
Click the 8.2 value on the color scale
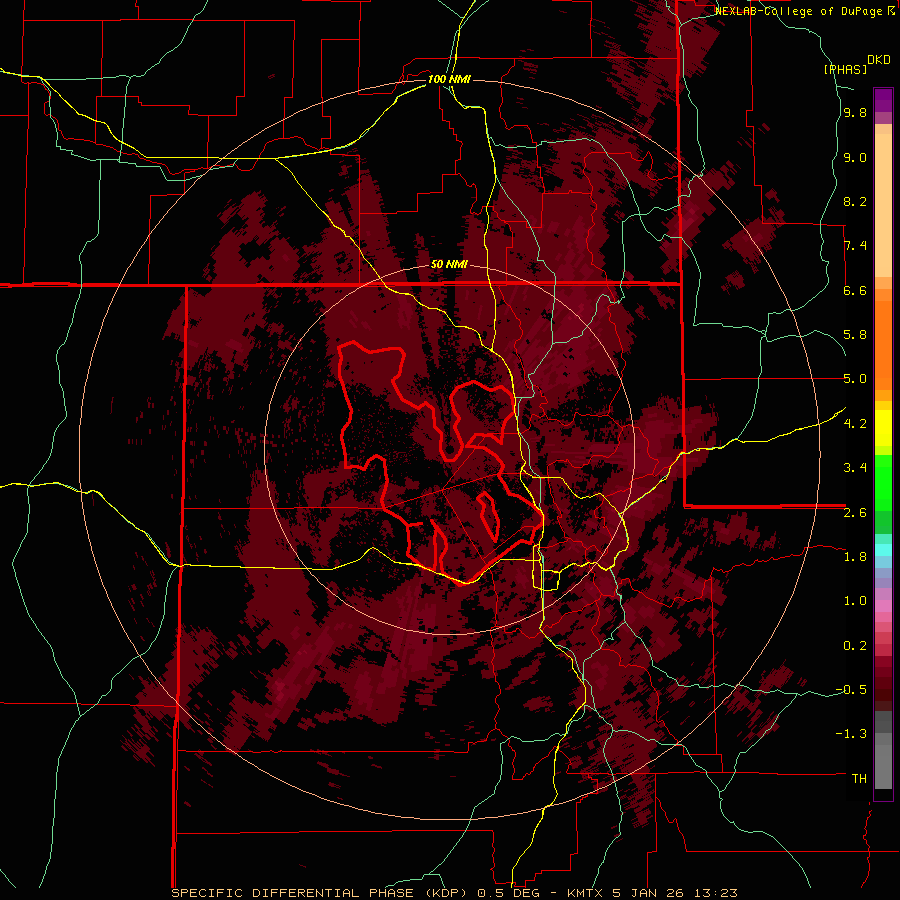855,201
